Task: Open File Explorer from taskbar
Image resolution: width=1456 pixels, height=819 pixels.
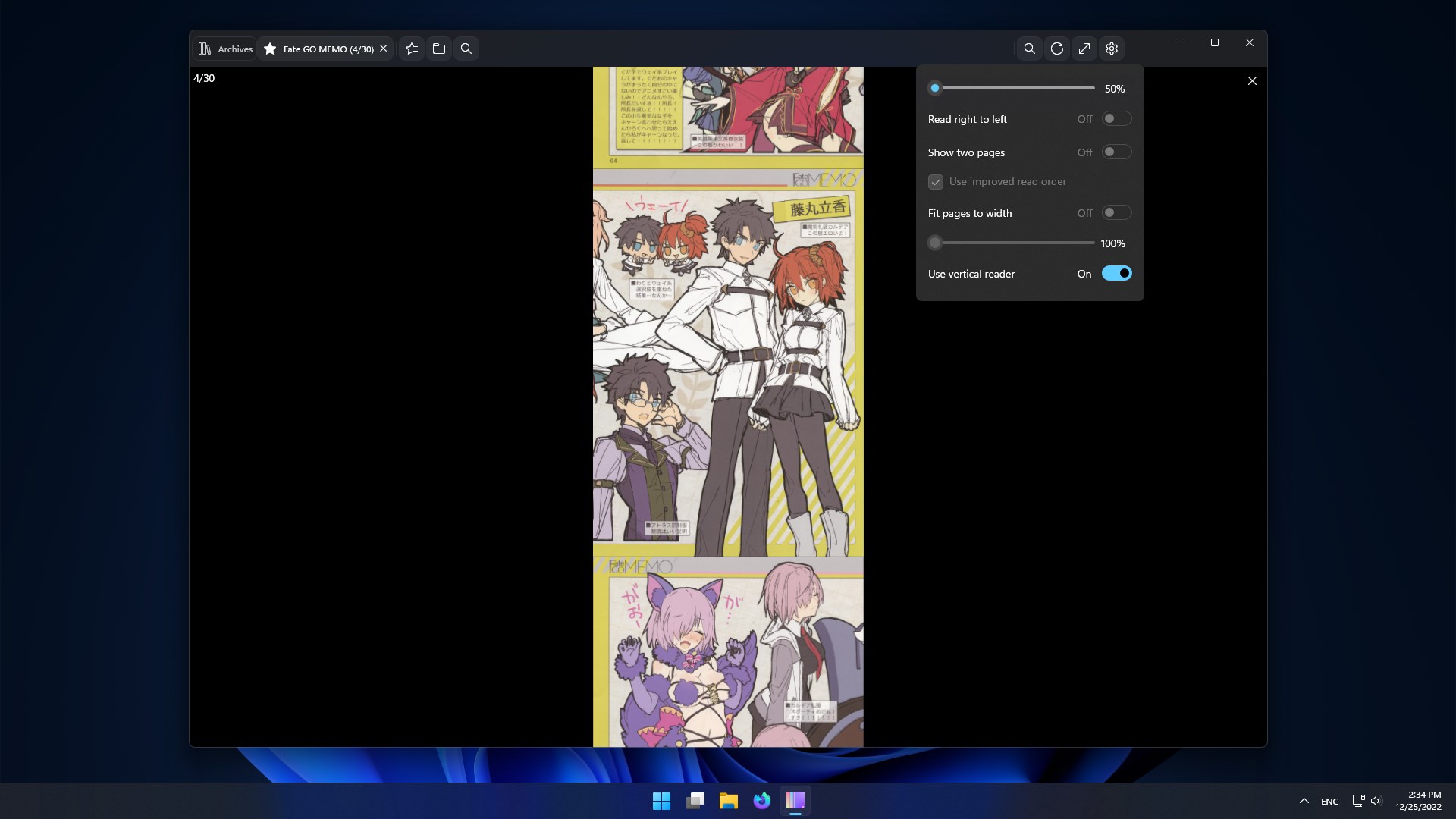Action: (729, 801)
